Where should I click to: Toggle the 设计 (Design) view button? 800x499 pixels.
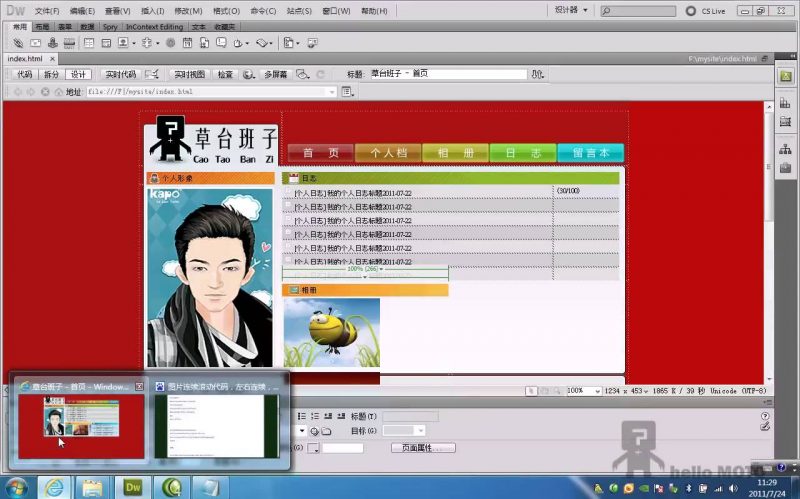79,74
